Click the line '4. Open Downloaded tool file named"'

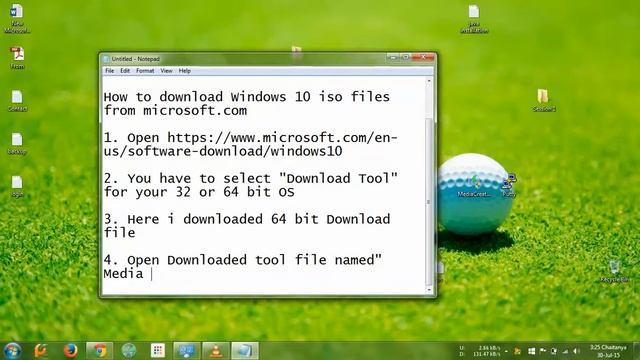(243, 260)
